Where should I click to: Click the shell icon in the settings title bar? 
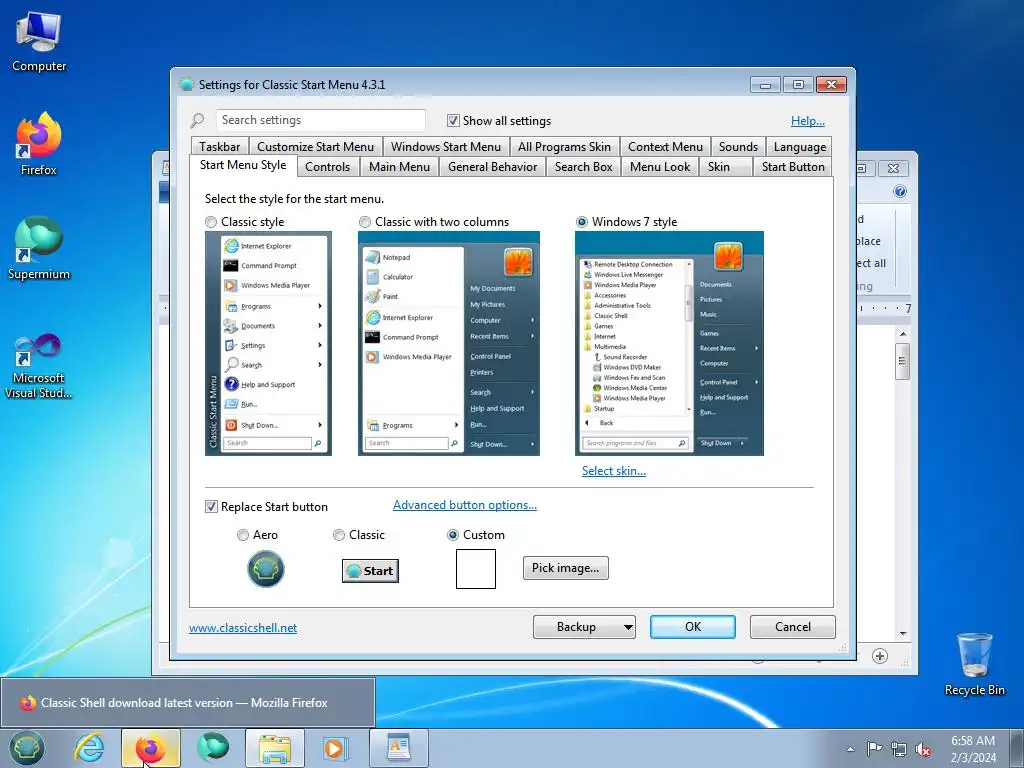click(x=187, y=84)
